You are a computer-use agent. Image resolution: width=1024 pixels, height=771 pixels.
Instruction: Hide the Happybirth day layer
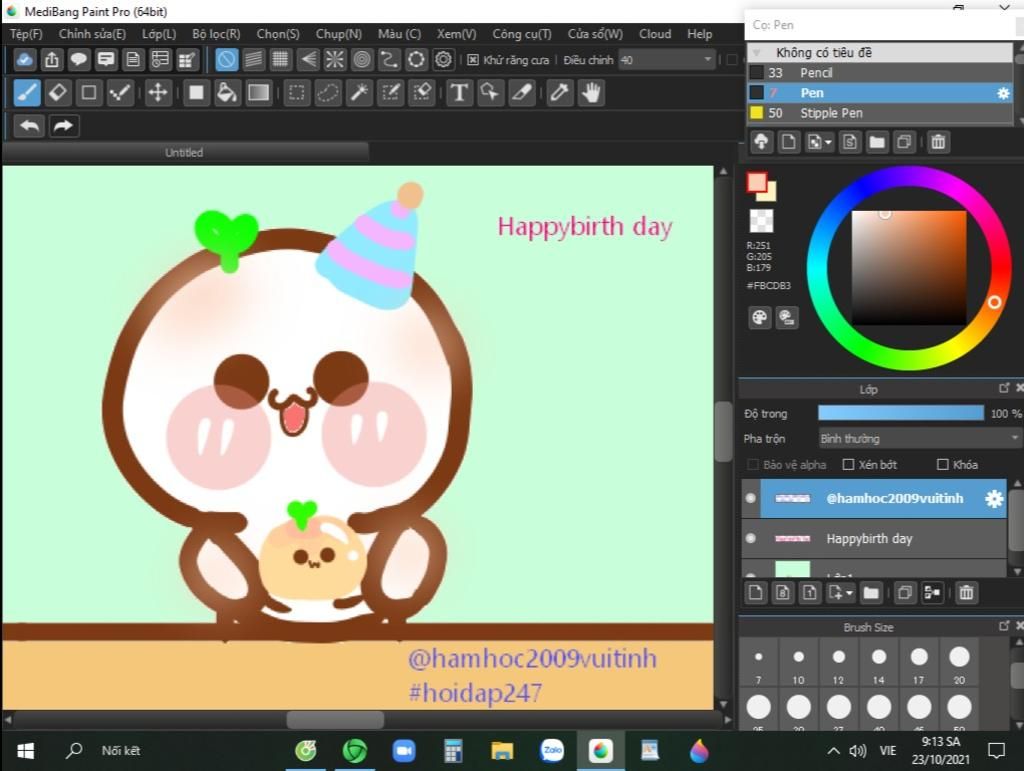pyautogui.click(x=751, y=539)
